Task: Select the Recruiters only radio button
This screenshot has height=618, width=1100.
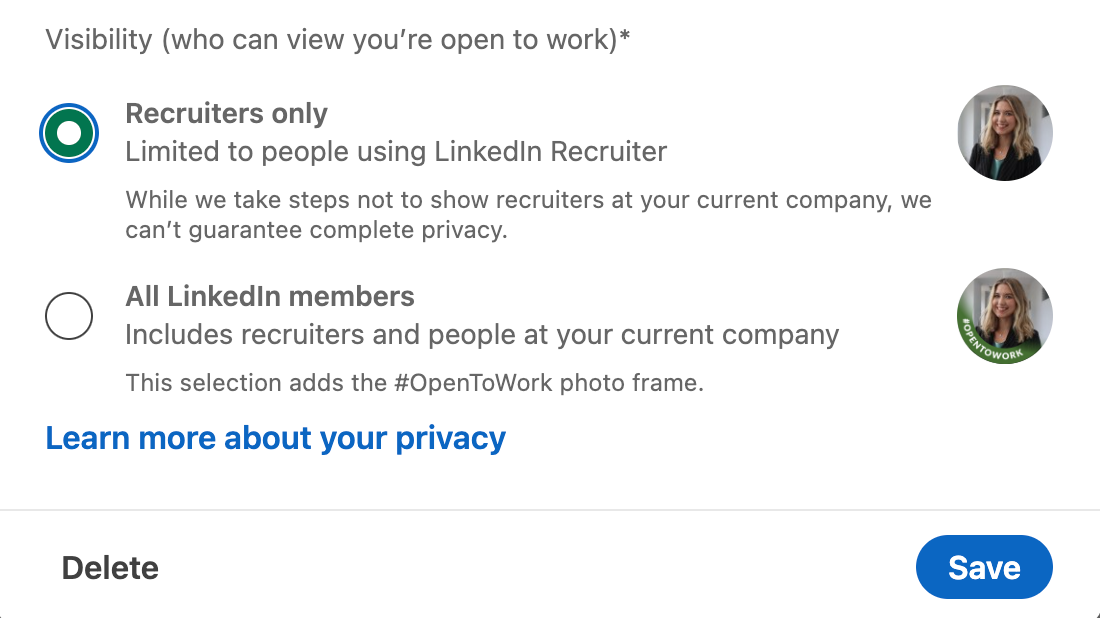Action: [x=69, y=133]
